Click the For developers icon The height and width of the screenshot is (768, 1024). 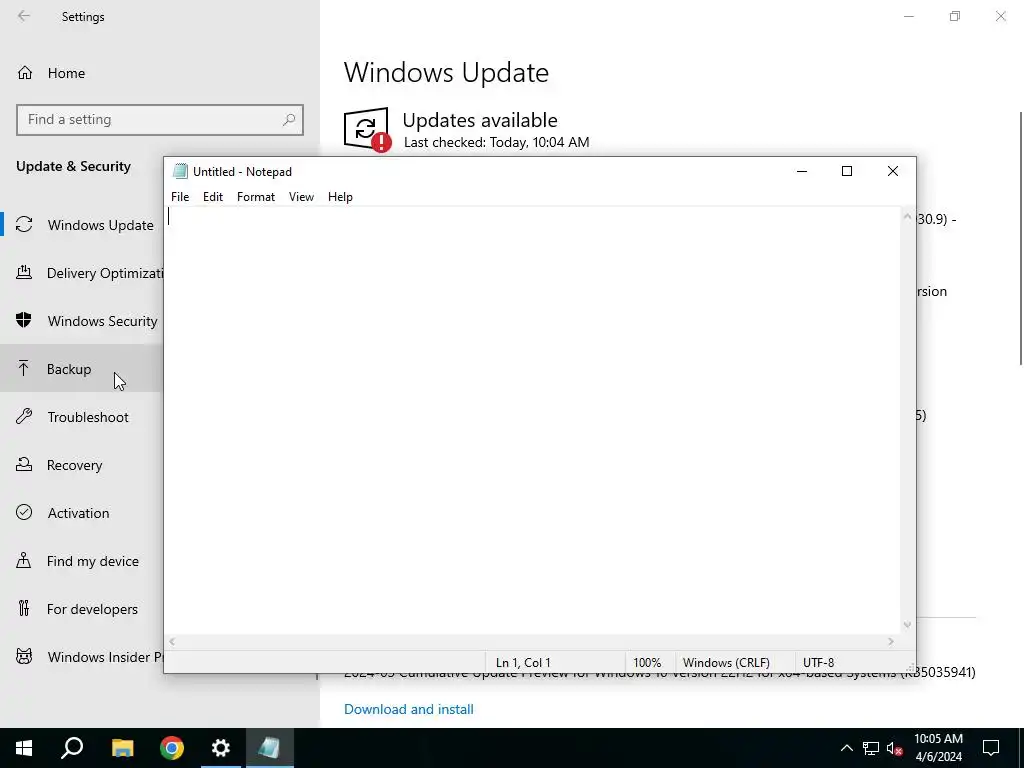click(x=24, y=608)
